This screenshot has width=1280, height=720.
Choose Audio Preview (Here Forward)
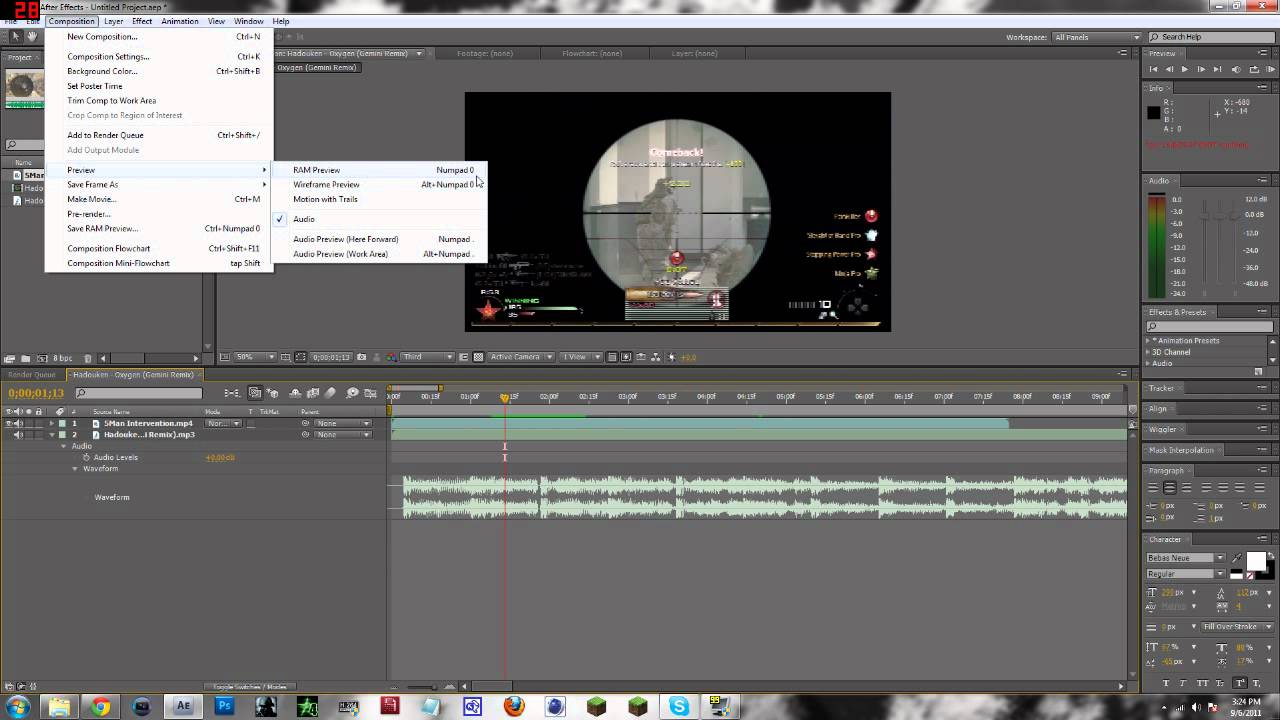pos(380,239)
